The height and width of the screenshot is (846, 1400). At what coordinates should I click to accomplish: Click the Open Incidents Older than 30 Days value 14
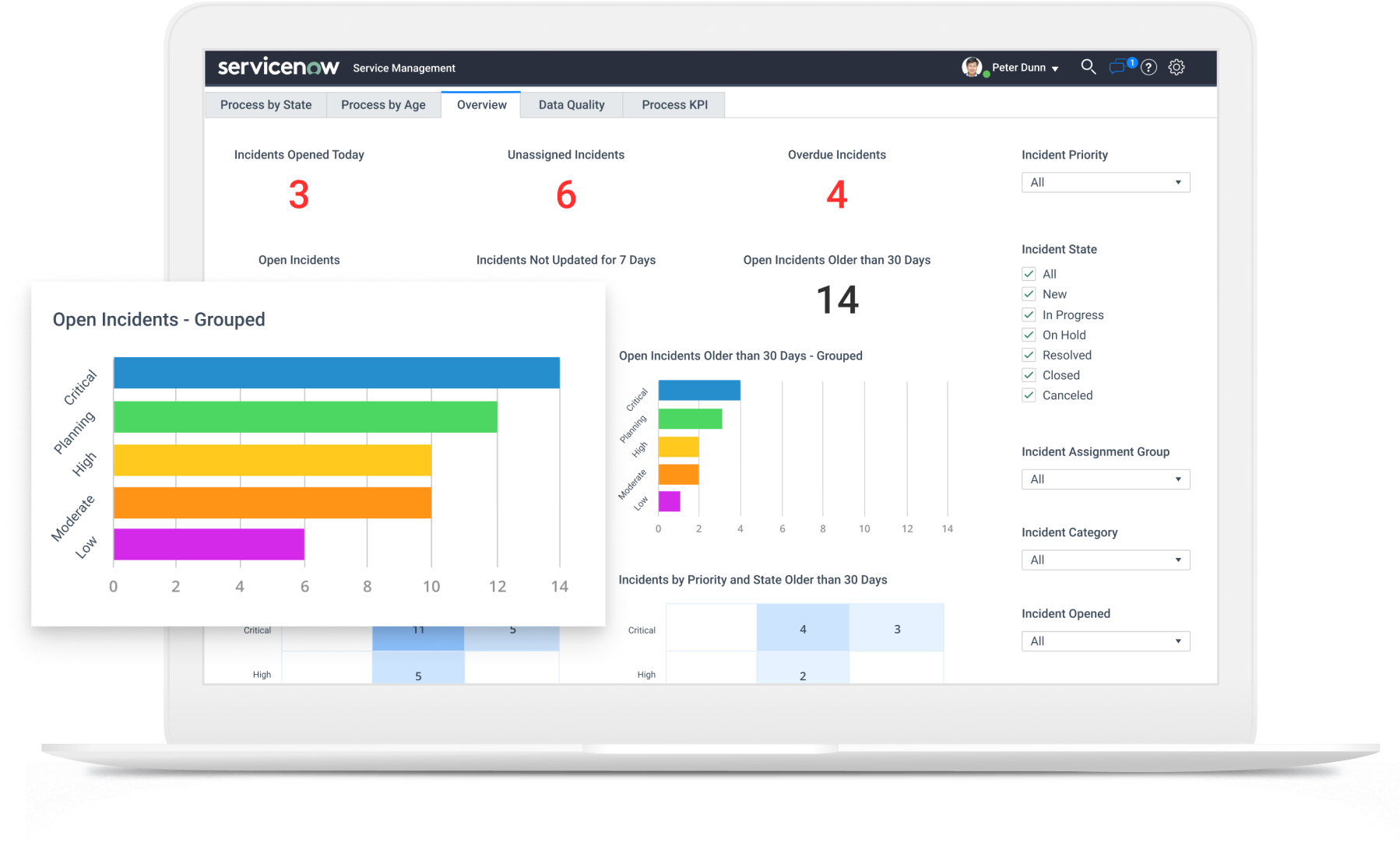tap(837, 300)
